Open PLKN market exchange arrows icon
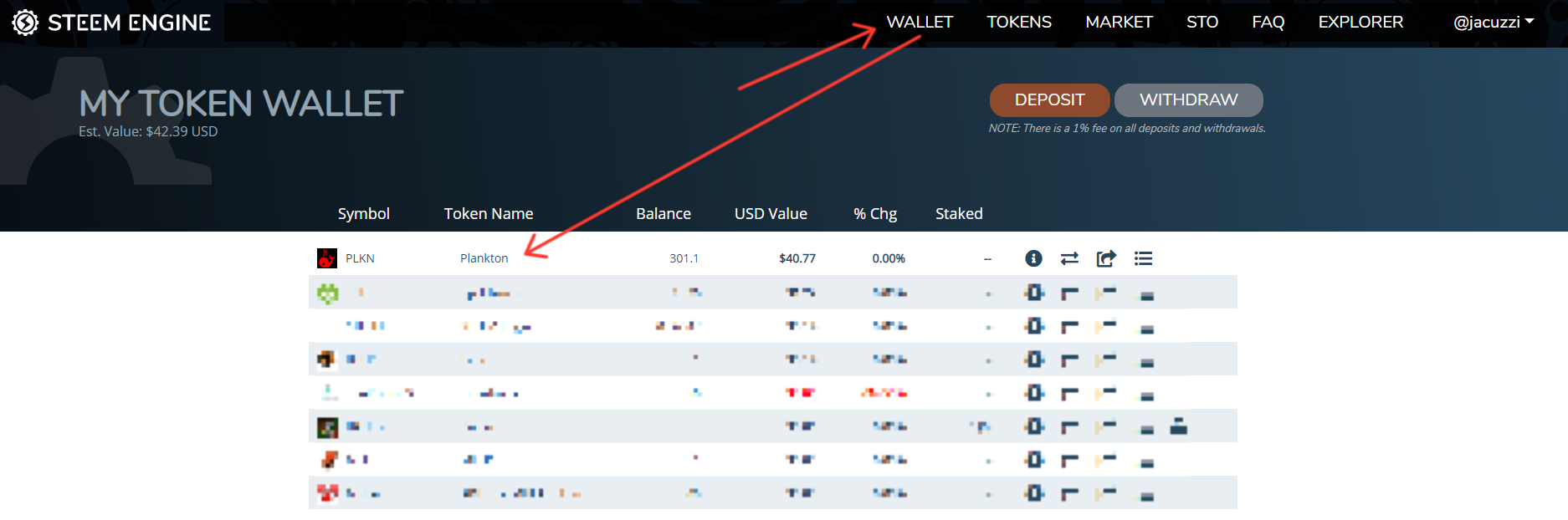Viewport: 1568px width, 520px height. [1069, 258]
